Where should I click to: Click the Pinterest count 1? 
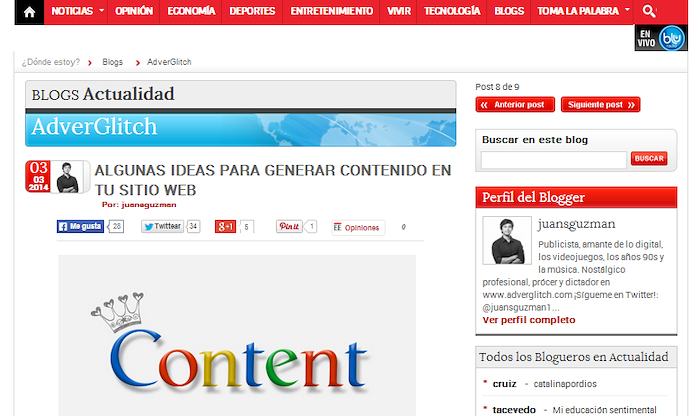[312, 226]
